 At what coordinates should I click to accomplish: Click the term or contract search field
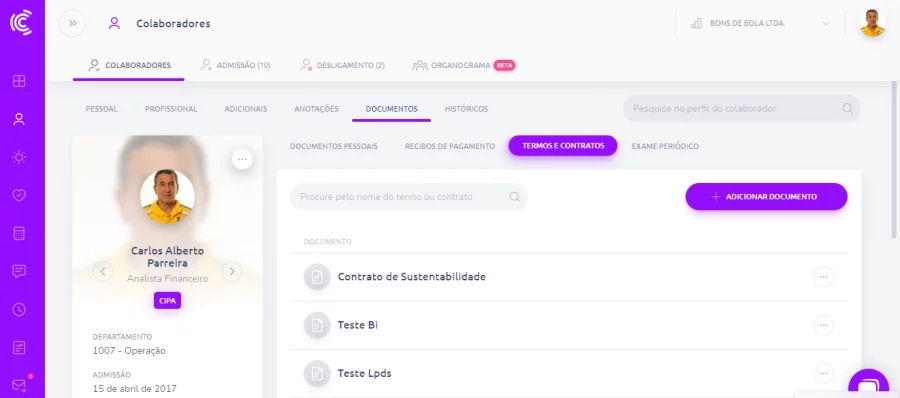click(409, 196)
